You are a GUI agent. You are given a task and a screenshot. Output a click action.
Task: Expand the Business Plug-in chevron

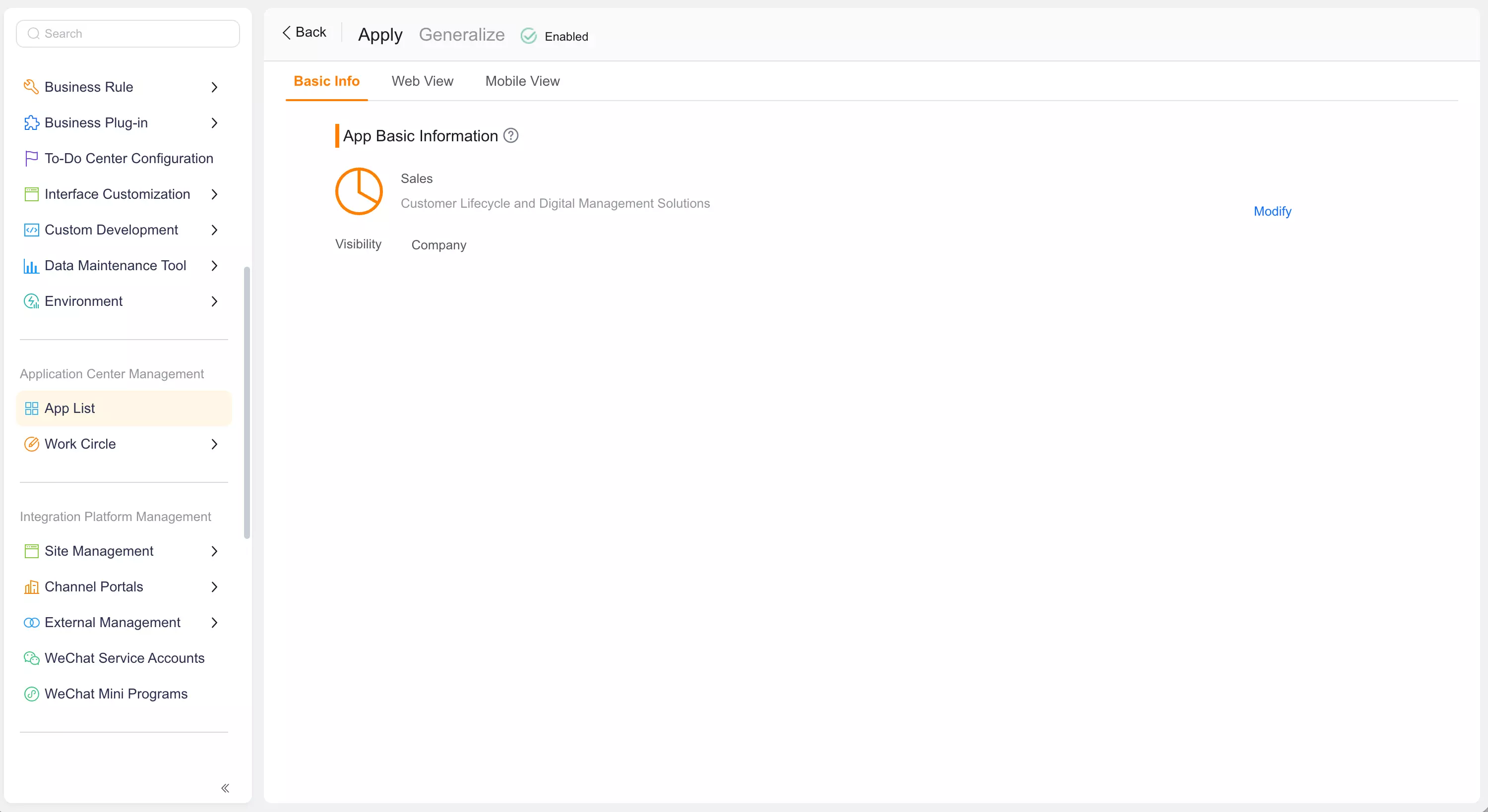214,123
